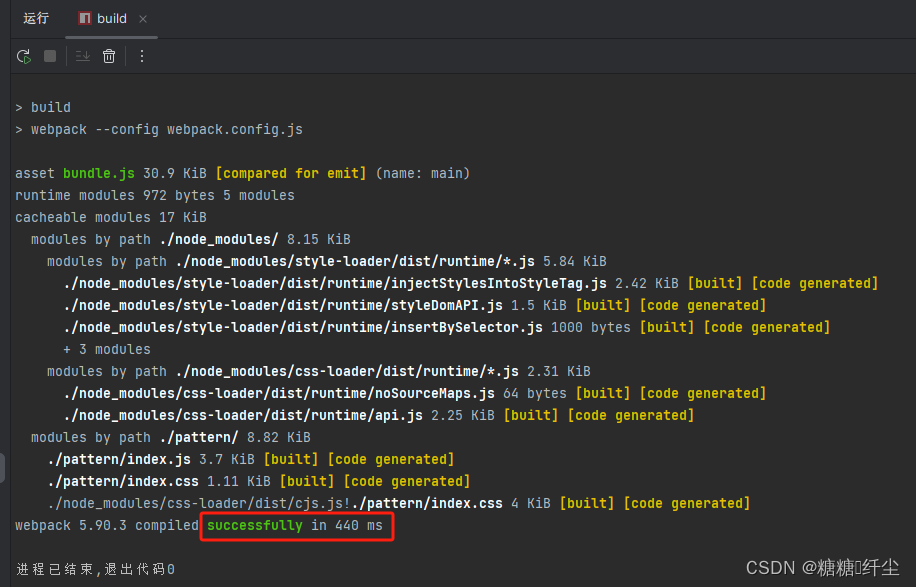Click the injectStylesIntoStyleTag.js module path

tap(334, 283)
